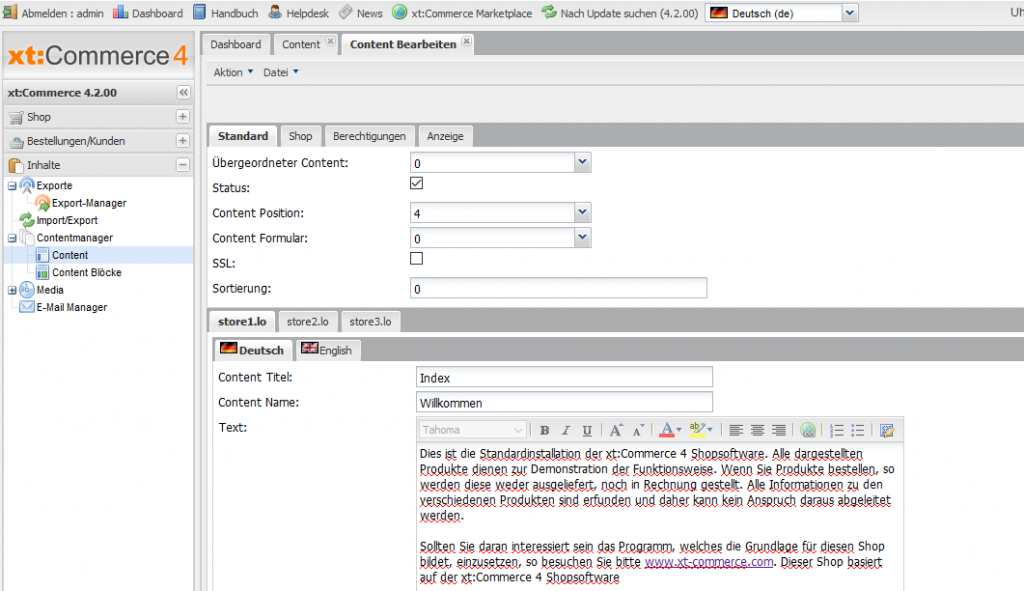Uncheck the Status checkbox
Screen dimensions: 1024x591
coord(416,183)
